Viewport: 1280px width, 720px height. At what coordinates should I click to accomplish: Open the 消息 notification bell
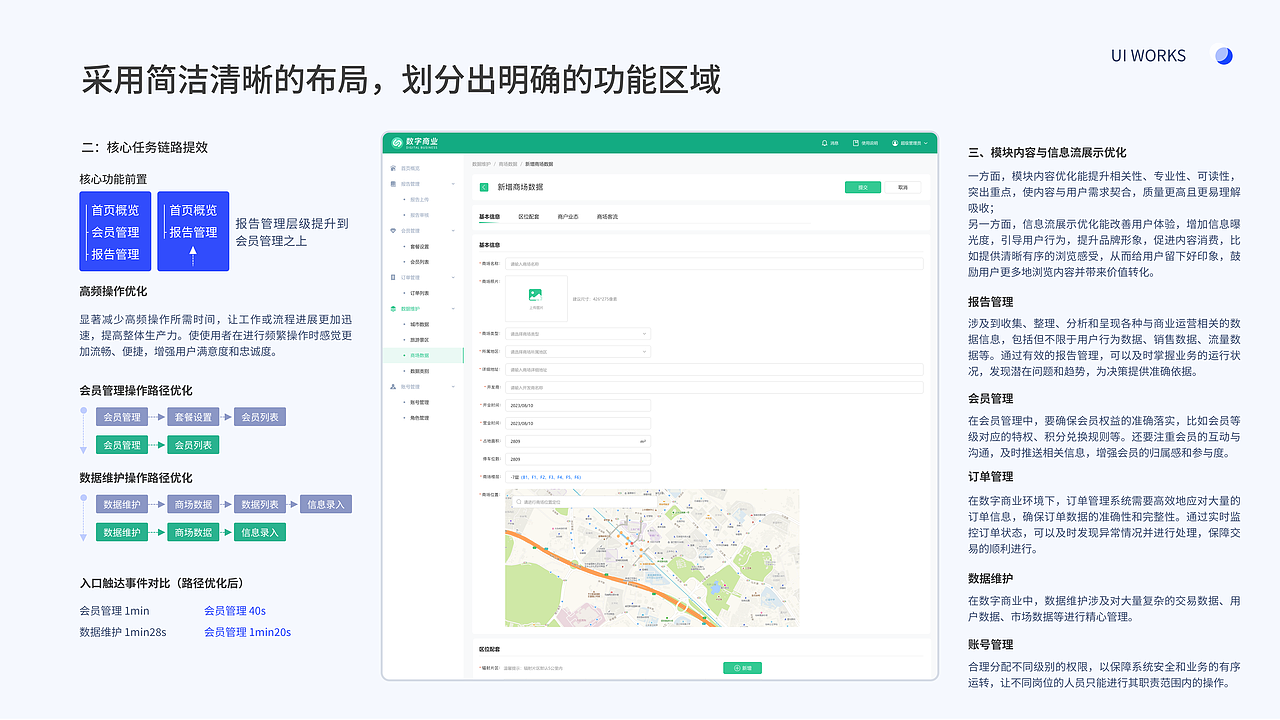click(824, 143)
